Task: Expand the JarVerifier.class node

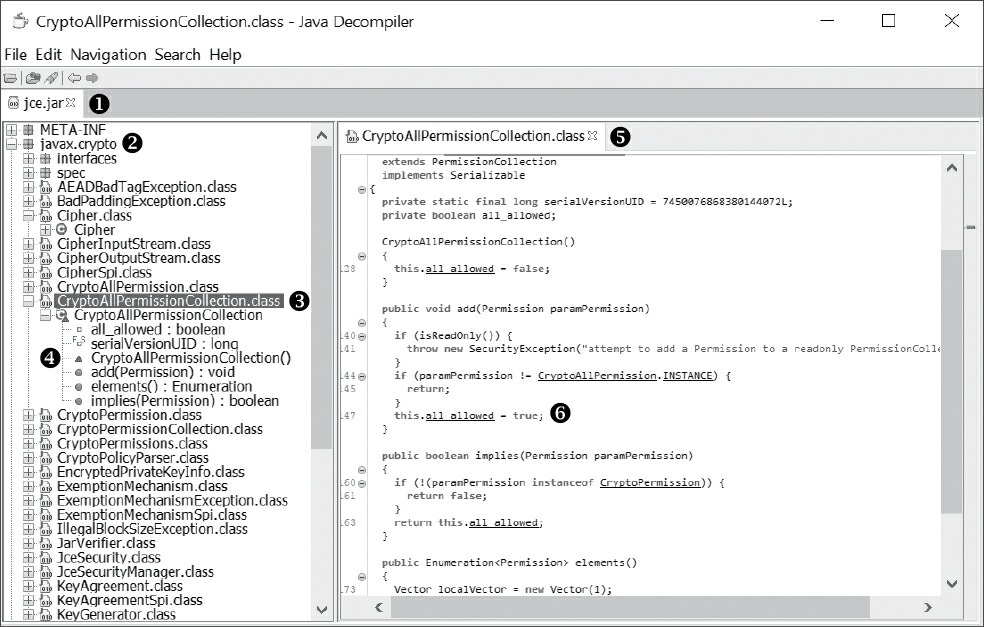Action: click(x=29, y=544)
